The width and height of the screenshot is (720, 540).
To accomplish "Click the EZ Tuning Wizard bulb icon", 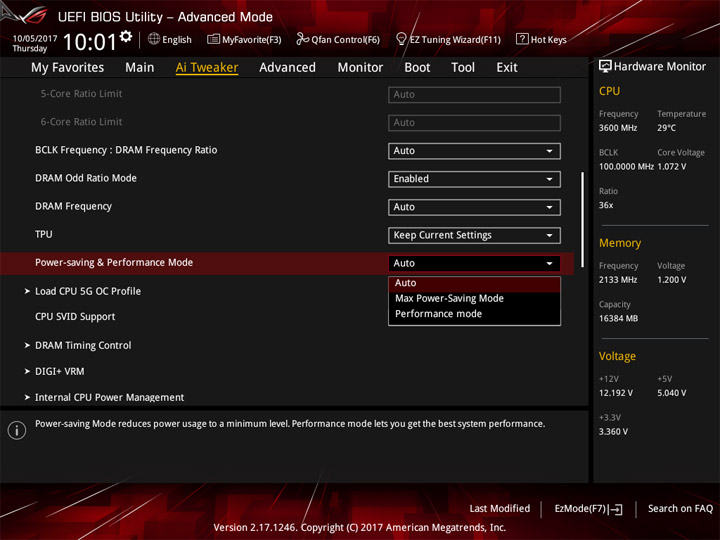I will (x=401, y=39).
